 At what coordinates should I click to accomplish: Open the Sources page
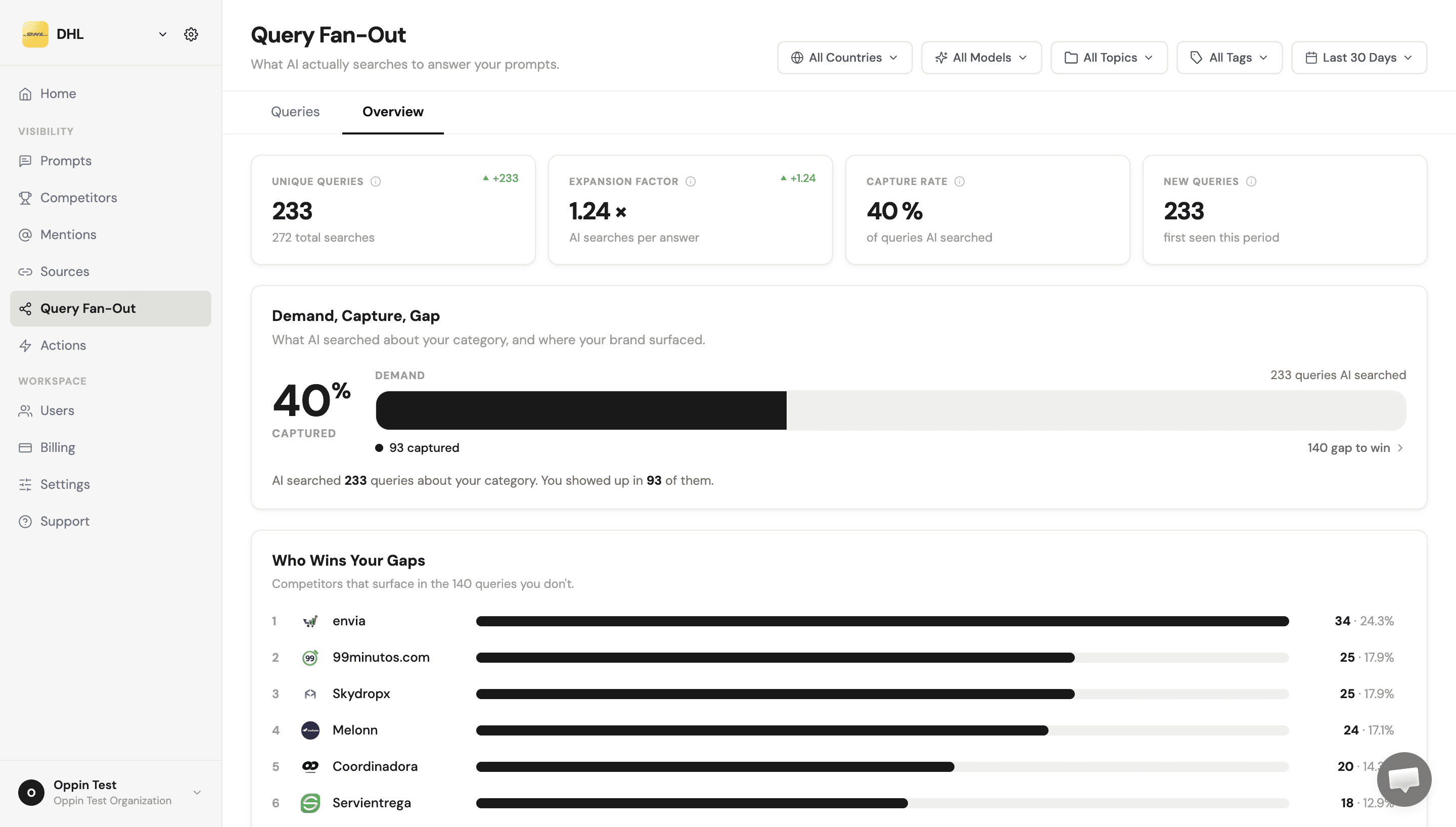coord(111,271)
